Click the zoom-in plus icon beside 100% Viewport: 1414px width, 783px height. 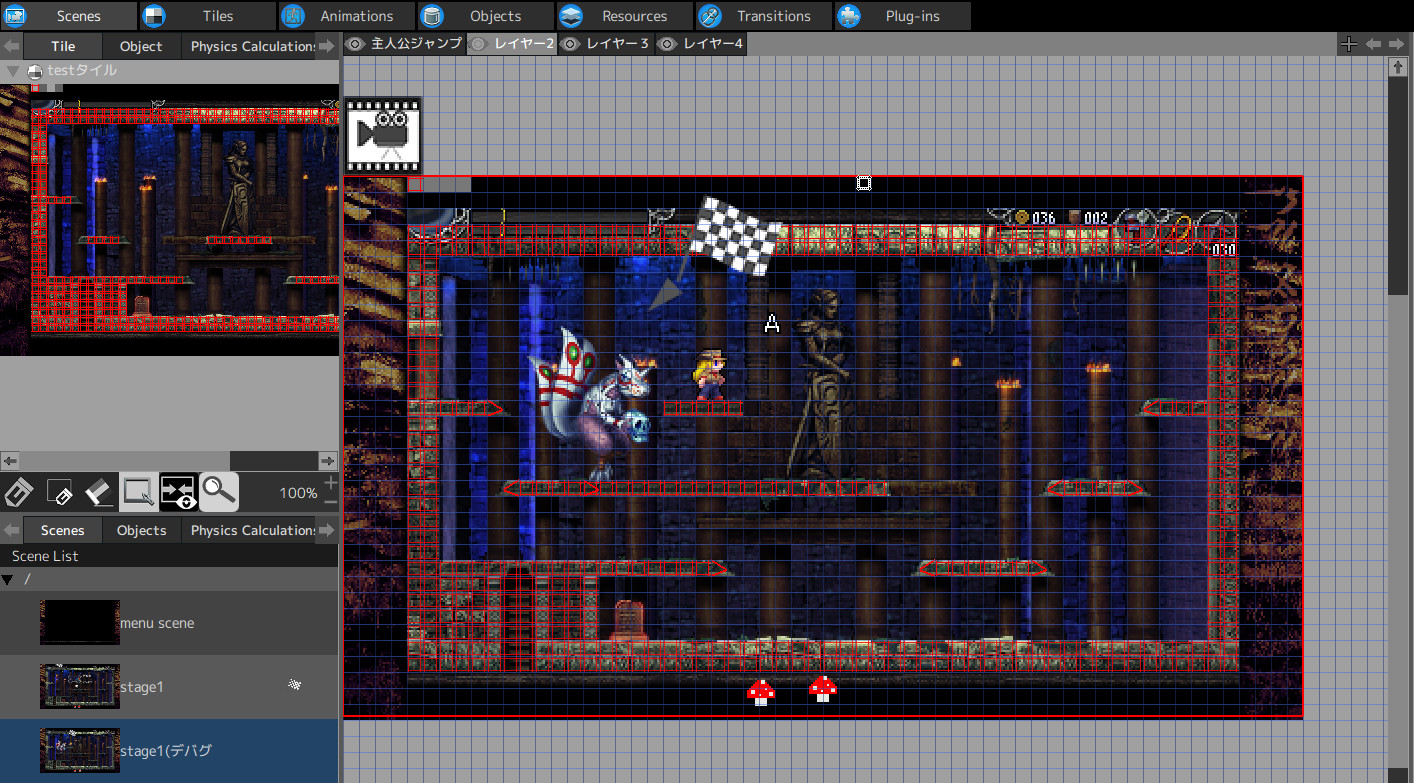(329, 481)
